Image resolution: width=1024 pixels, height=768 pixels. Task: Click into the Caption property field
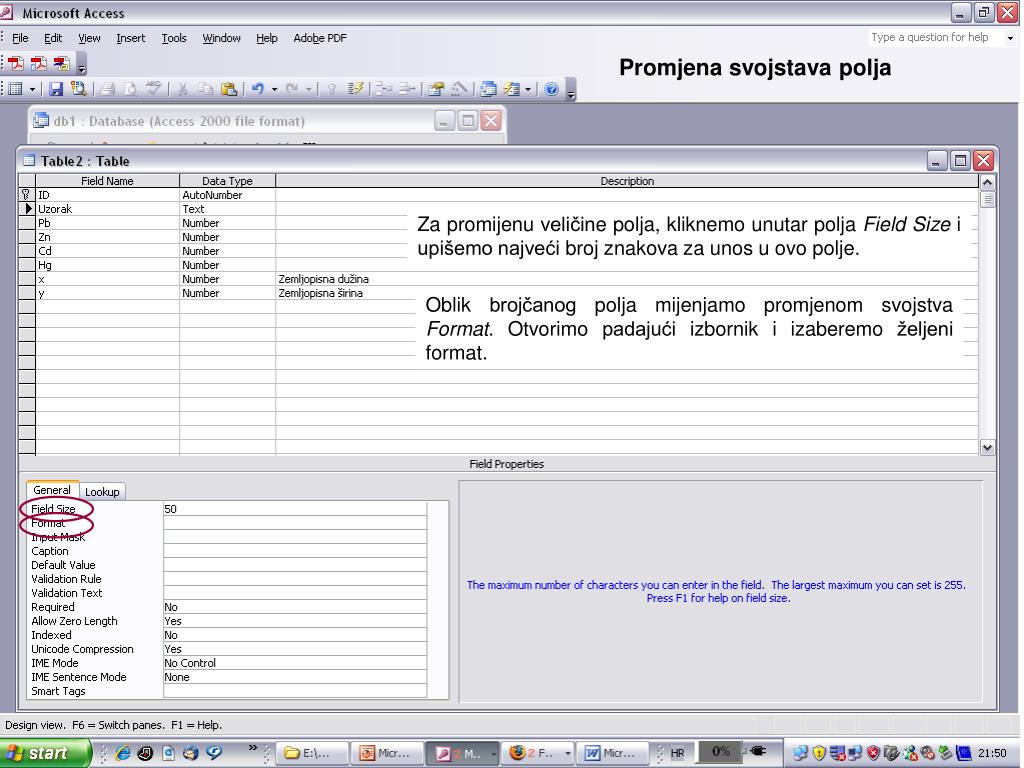[x=295, y=551]
